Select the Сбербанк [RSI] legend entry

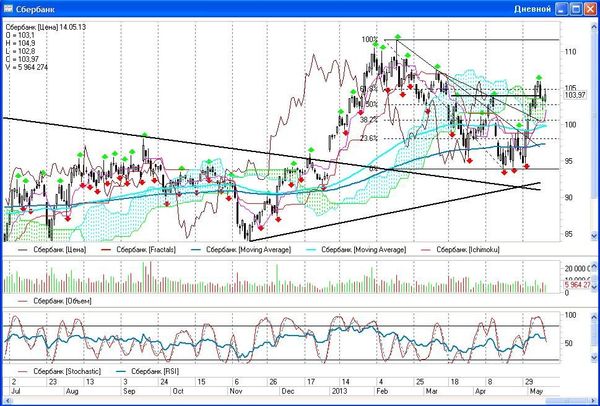pyautogui.click(x=147, y=371)
